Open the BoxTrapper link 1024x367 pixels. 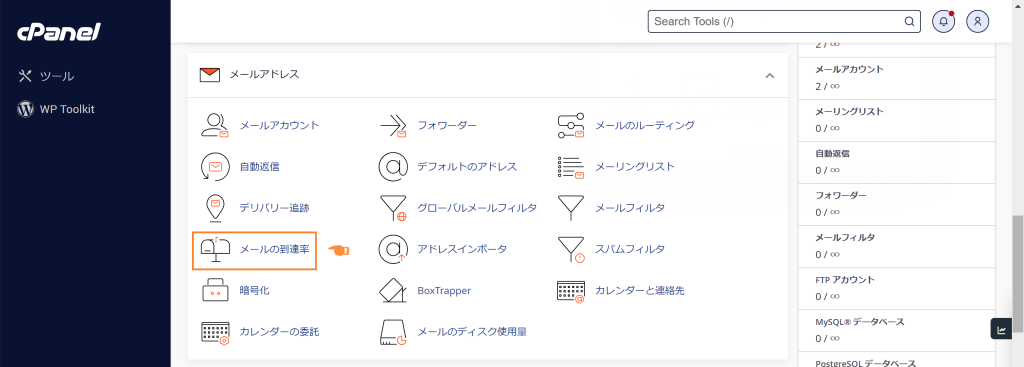click(x=444, y=291)
